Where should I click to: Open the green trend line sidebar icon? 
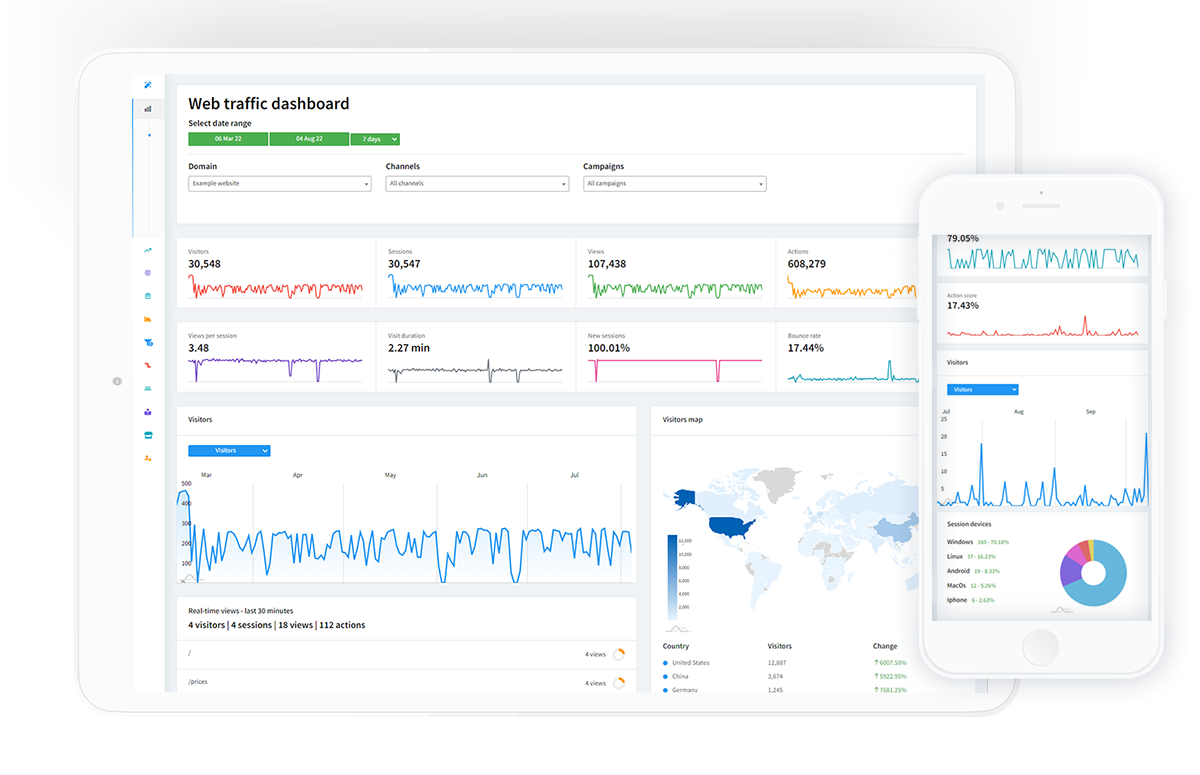tap(148, 250)
